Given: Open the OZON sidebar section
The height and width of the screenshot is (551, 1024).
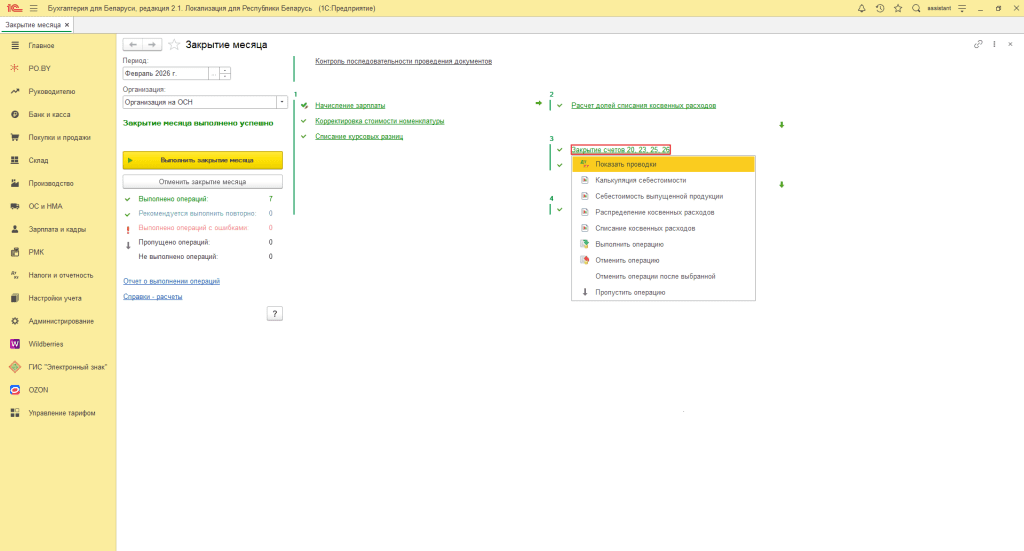Looking at the screenshot, I should 39,390.
